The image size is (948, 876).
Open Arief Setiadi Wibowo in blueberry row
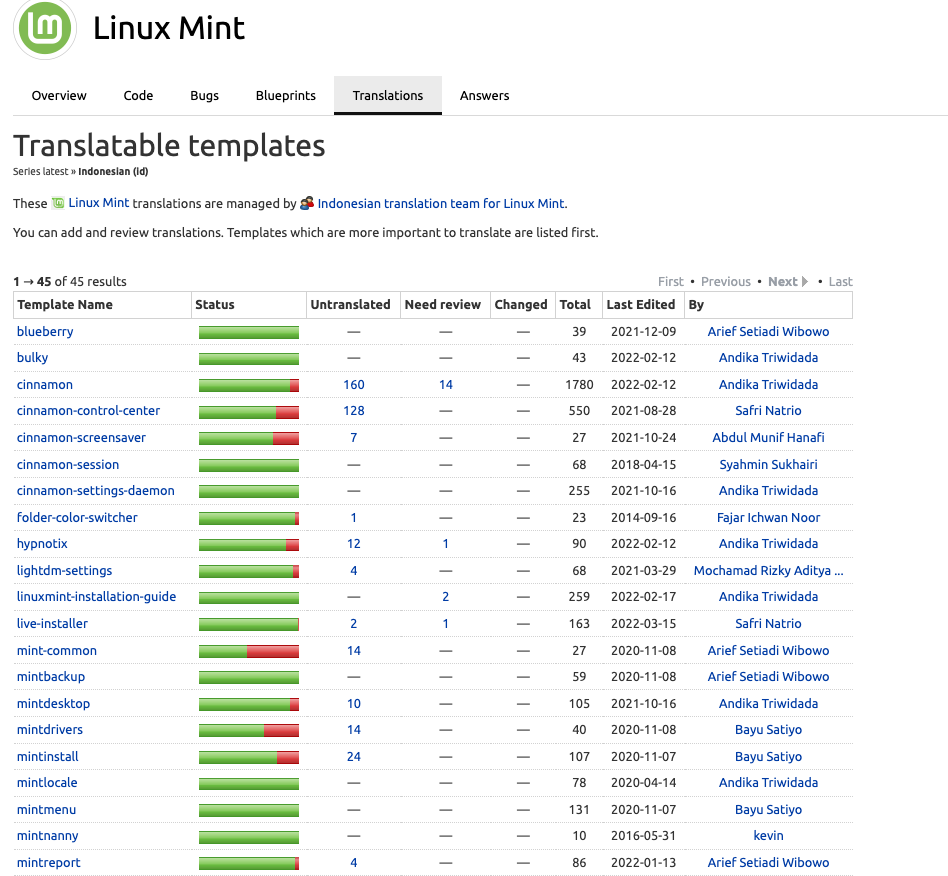pos(768,331)
